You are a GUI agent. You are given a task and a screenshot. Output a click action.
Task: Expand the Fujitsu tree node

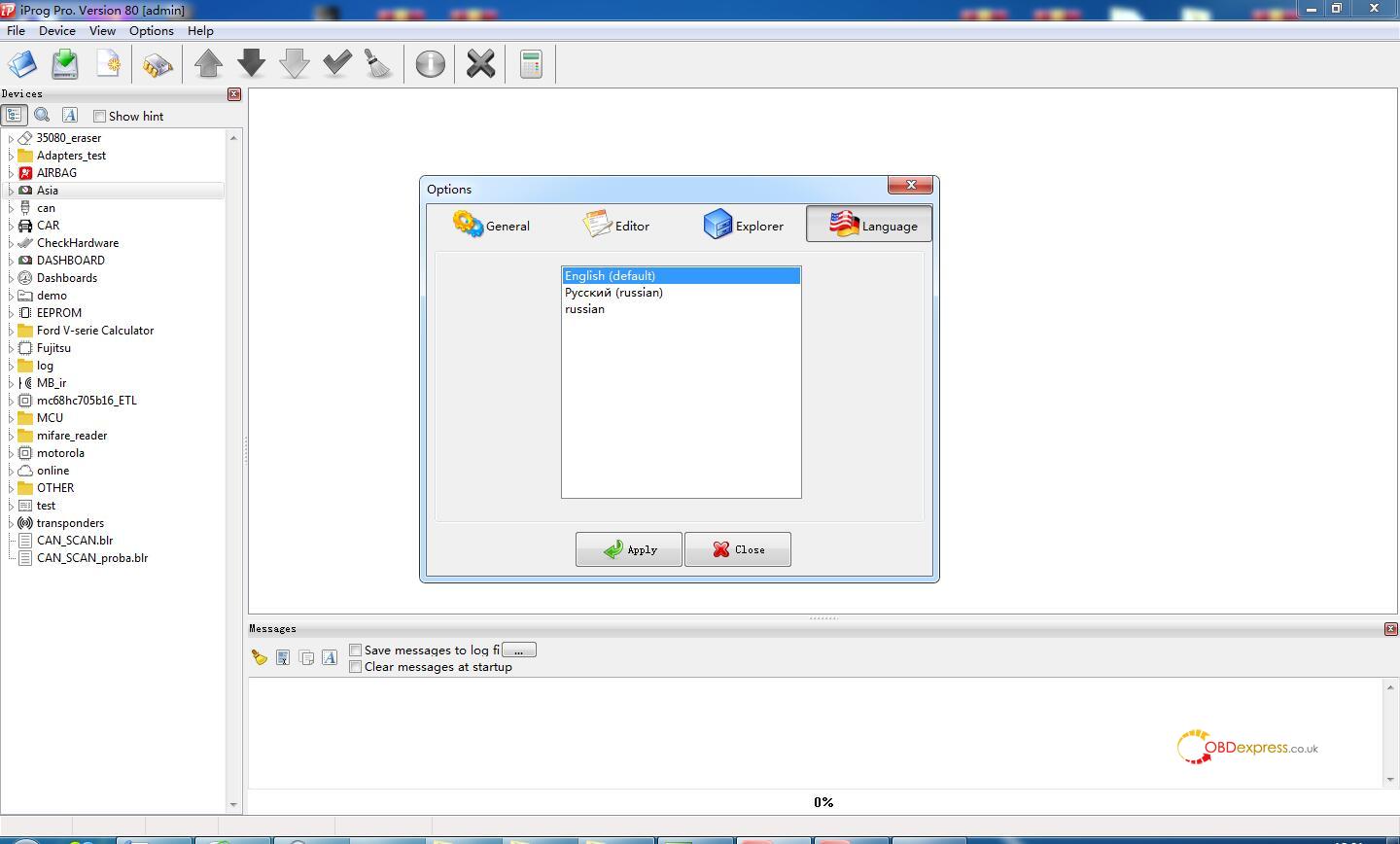11,348
